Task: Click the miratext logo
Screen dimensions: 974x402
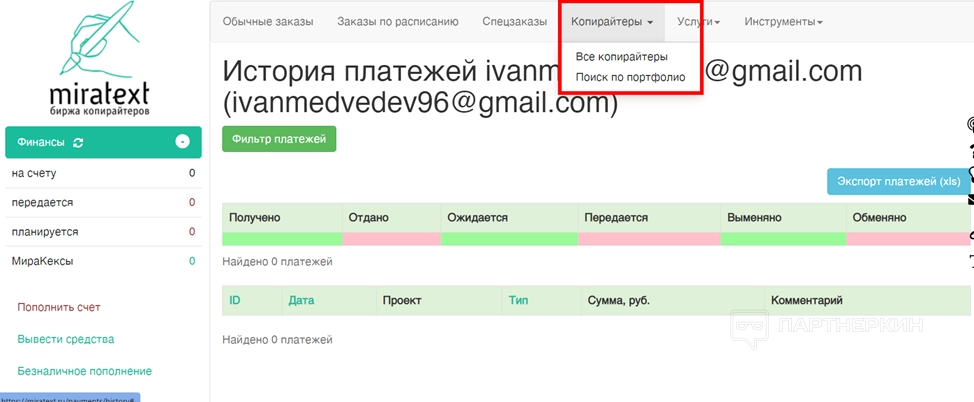Action: [x=101, y=59]
